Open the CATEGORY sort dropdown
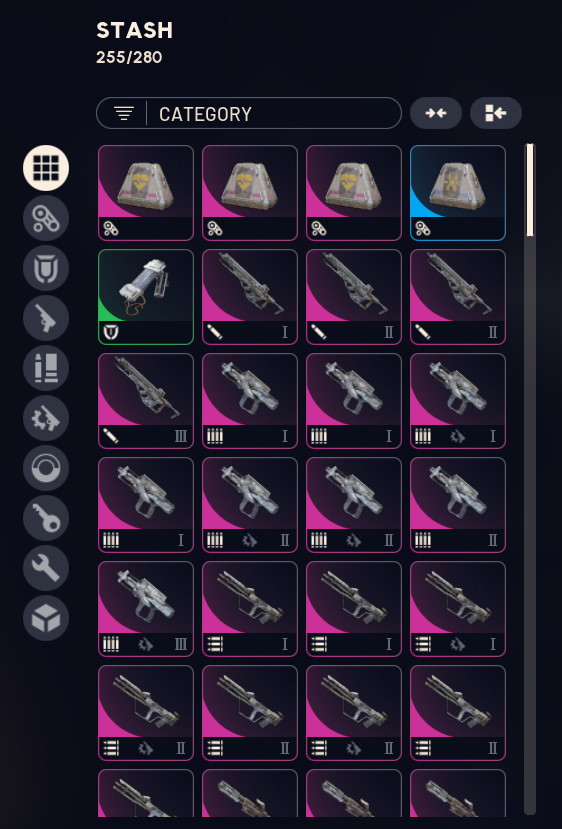This screenshot has width=562, height=829. click(249, 113)
